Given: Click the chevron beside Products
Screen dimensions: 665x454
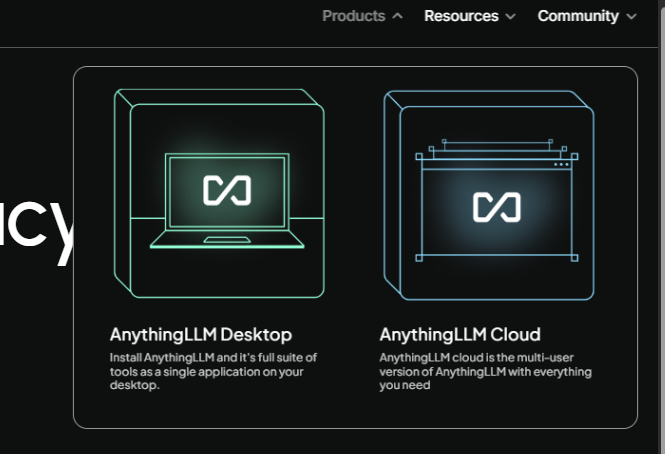Looking at the screenshot, I should pyautogui.click(x=397, y=16).
